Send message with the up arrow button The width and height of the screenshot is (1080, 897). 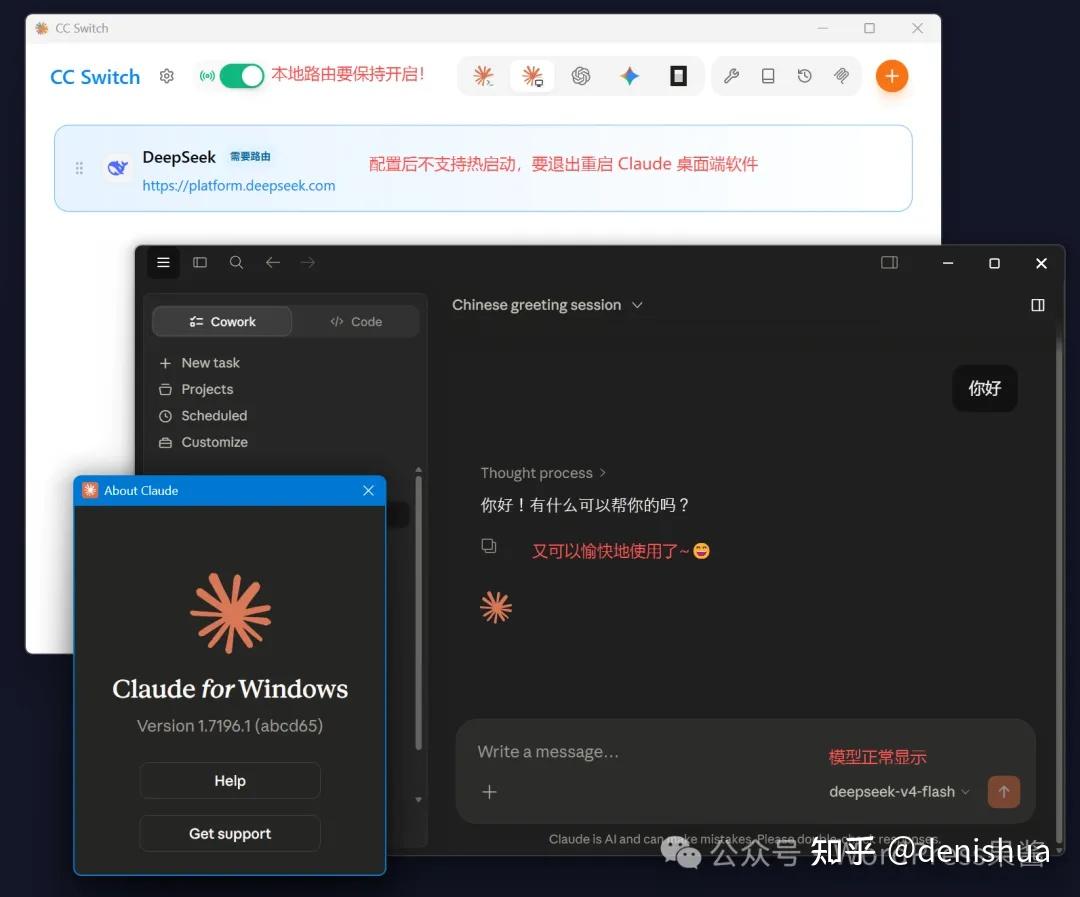point(1004,792)
